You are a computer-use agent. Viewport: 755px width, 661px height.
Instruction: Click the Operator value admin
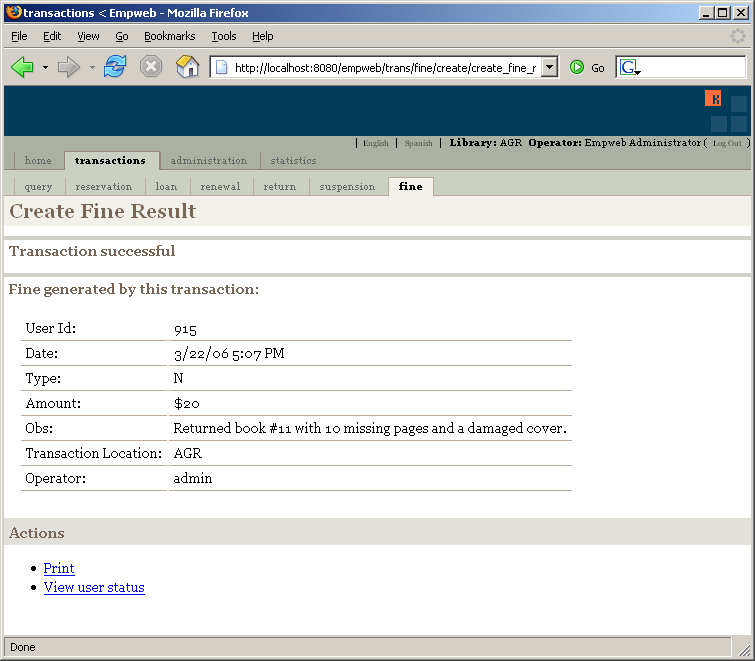coord(193,479)
